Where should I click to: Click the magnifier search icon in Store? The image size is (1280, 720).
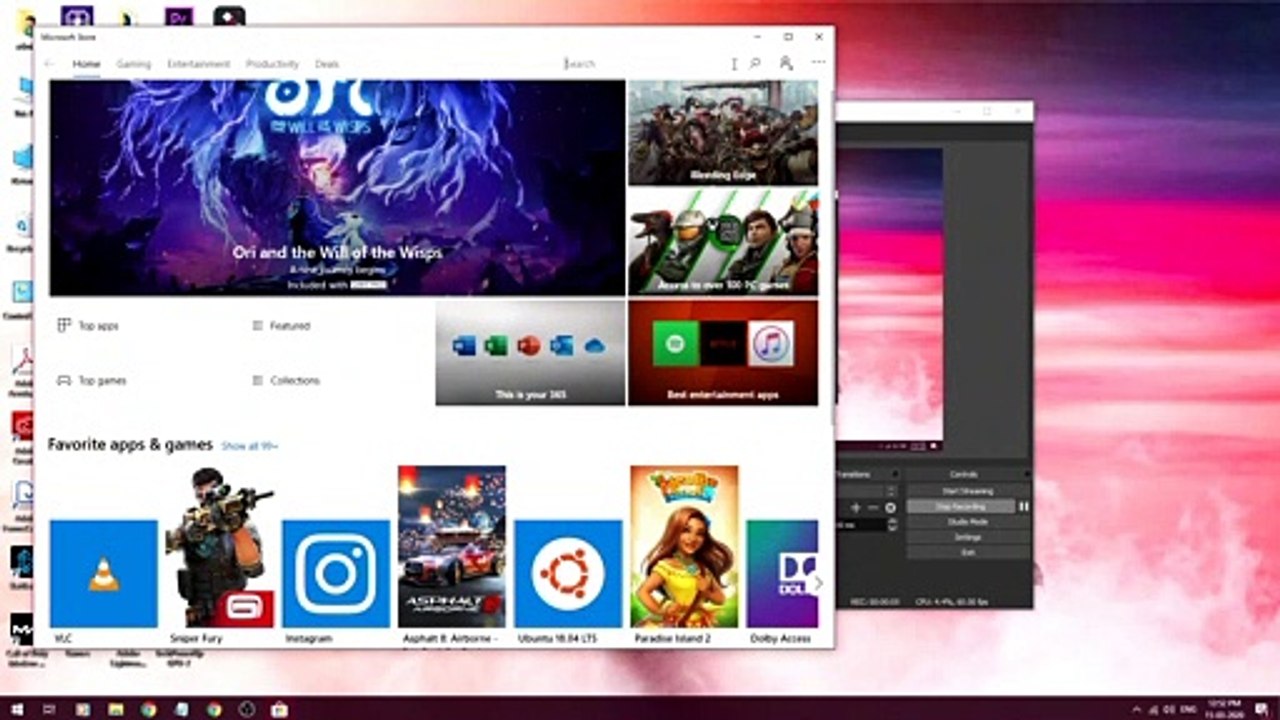755,63
